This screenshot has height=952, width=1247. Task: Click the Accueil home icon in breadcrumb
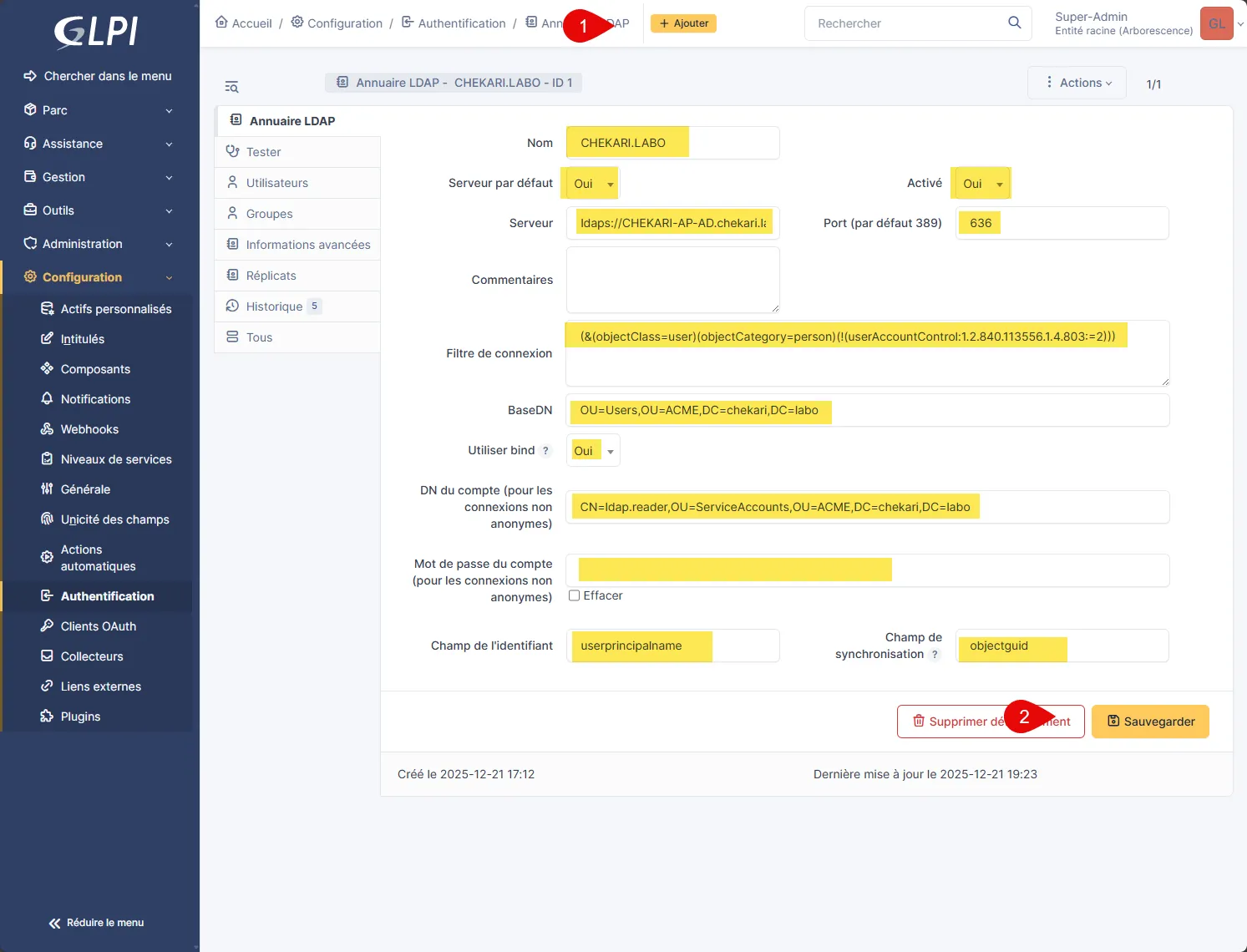tap(221, 23)
